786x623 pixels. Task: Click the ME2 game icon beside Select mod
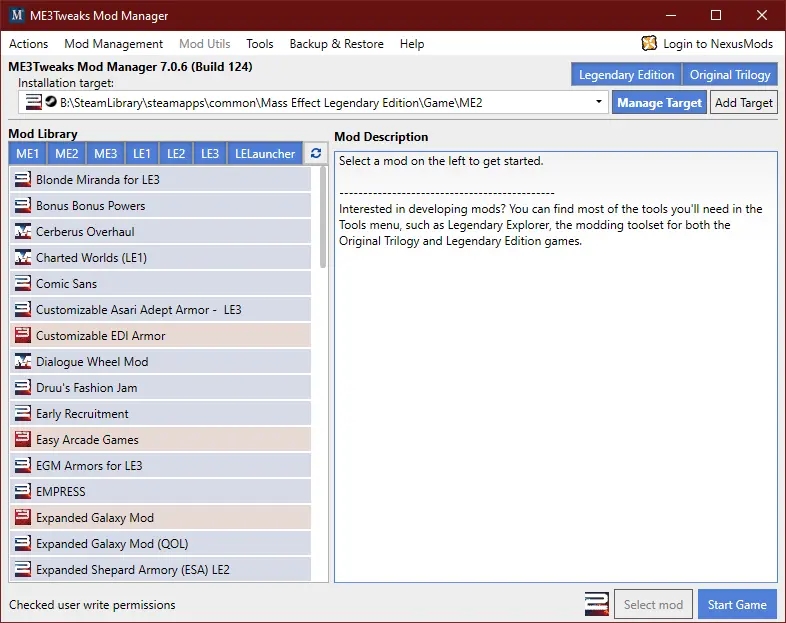tap(597, 604)
